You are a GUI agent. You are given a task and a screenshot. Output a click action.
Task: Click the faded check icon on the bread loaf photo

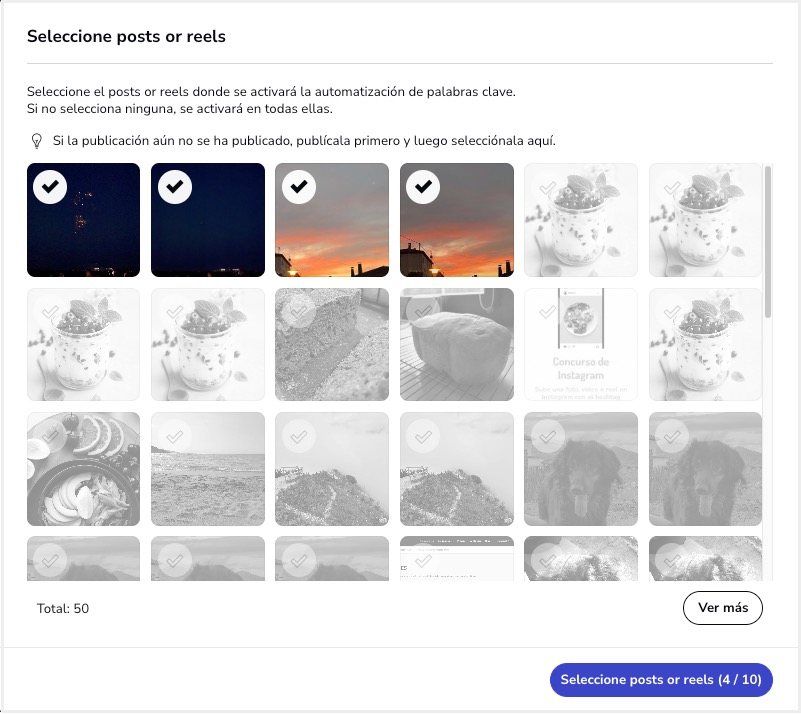[423, 313]
